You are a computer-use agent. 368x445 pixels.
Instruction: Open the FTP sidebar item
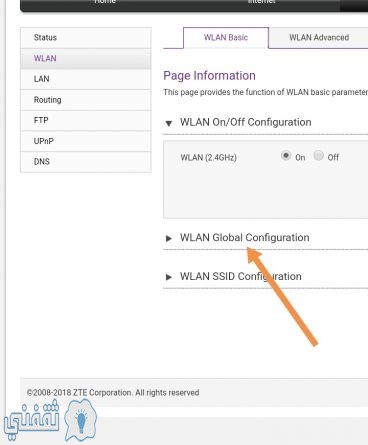point(86,120)
